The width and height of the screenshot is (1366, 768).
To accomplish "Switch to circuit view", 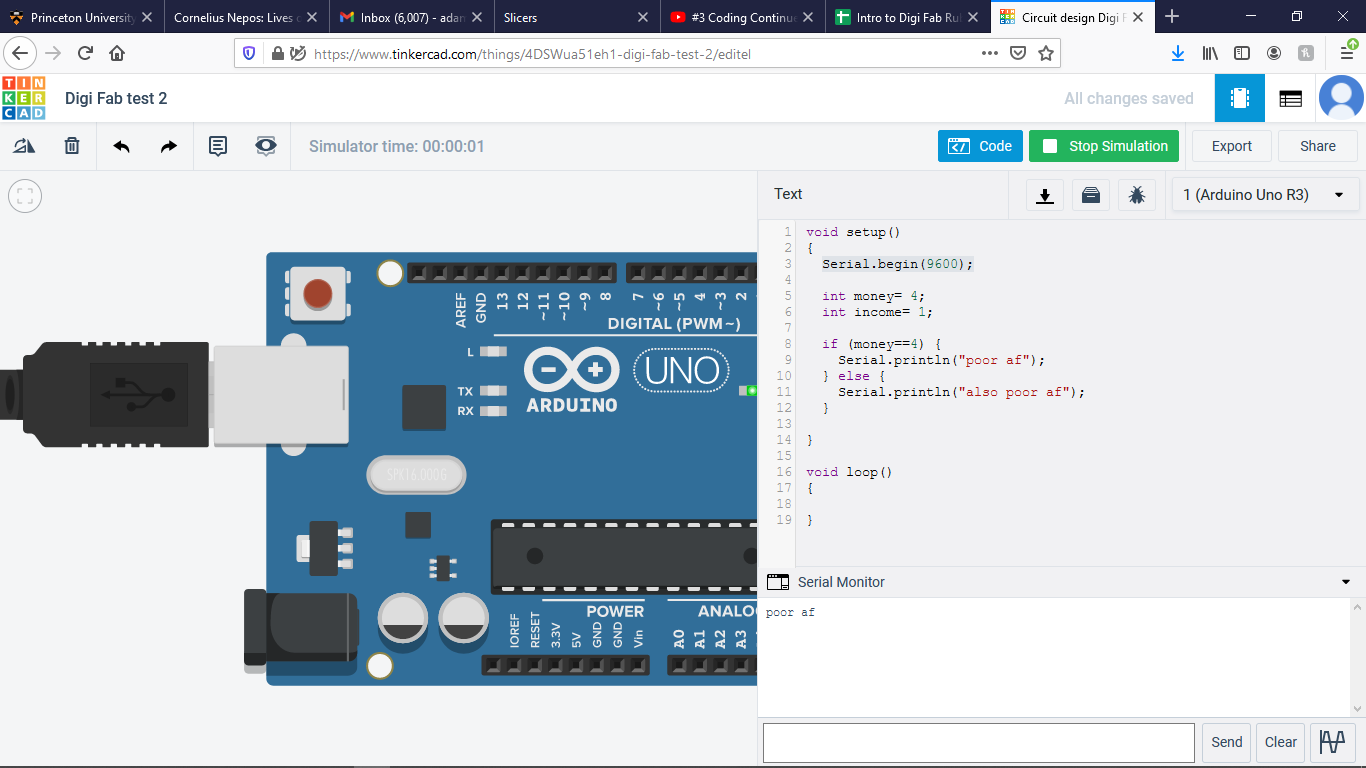I will [1240, 98].
